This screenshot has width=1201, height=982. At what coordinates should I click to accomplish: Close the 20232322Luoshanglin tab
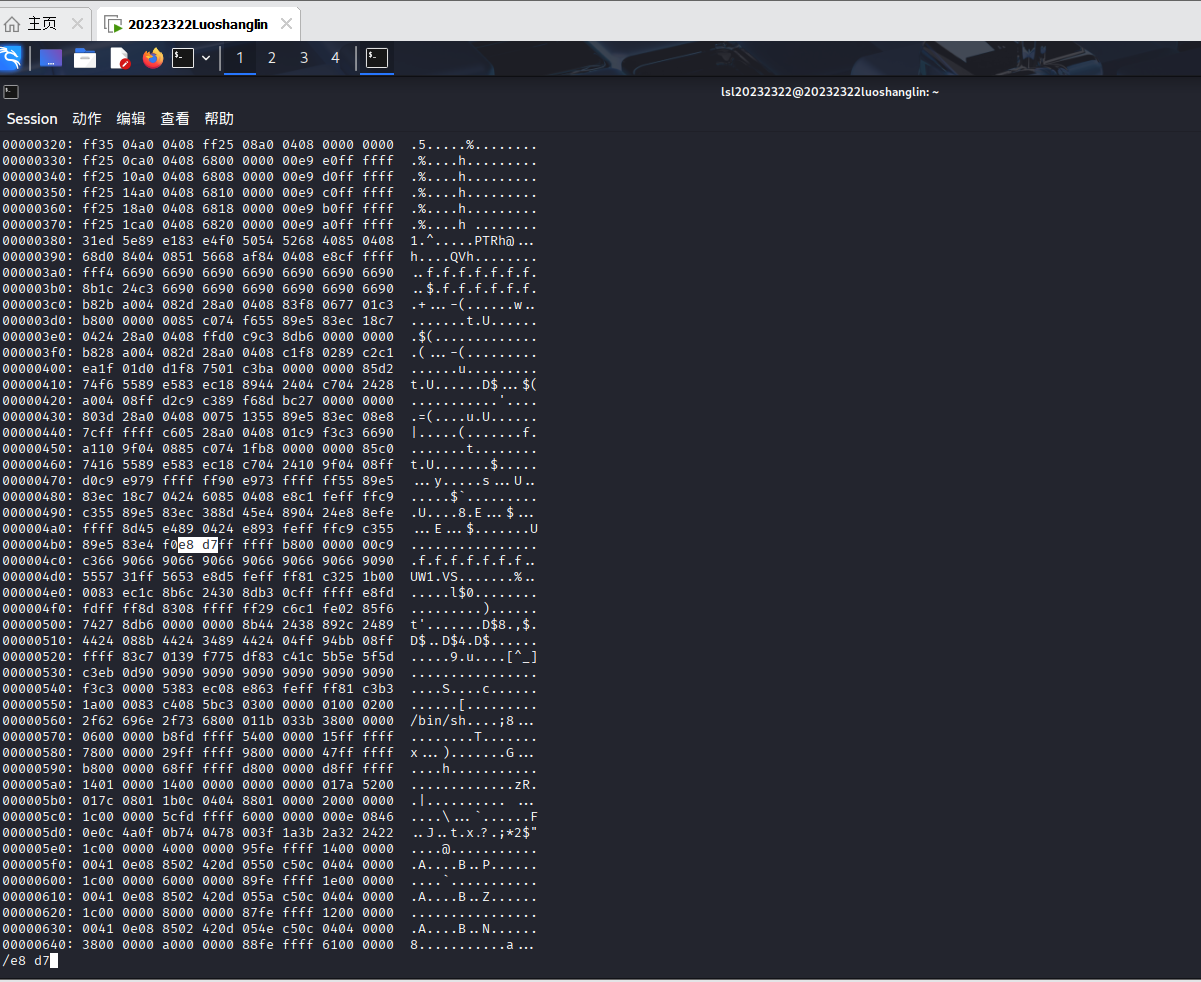(286, 23)
